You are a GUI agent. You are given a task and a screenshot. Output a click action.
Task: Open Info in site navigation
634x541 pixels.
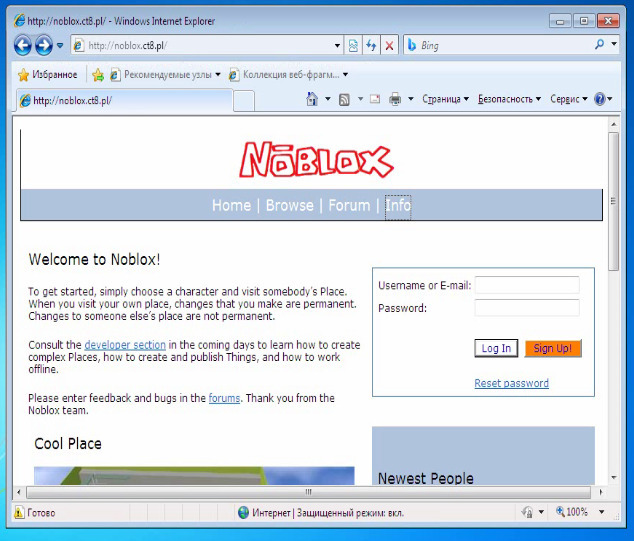pos(398,205)
